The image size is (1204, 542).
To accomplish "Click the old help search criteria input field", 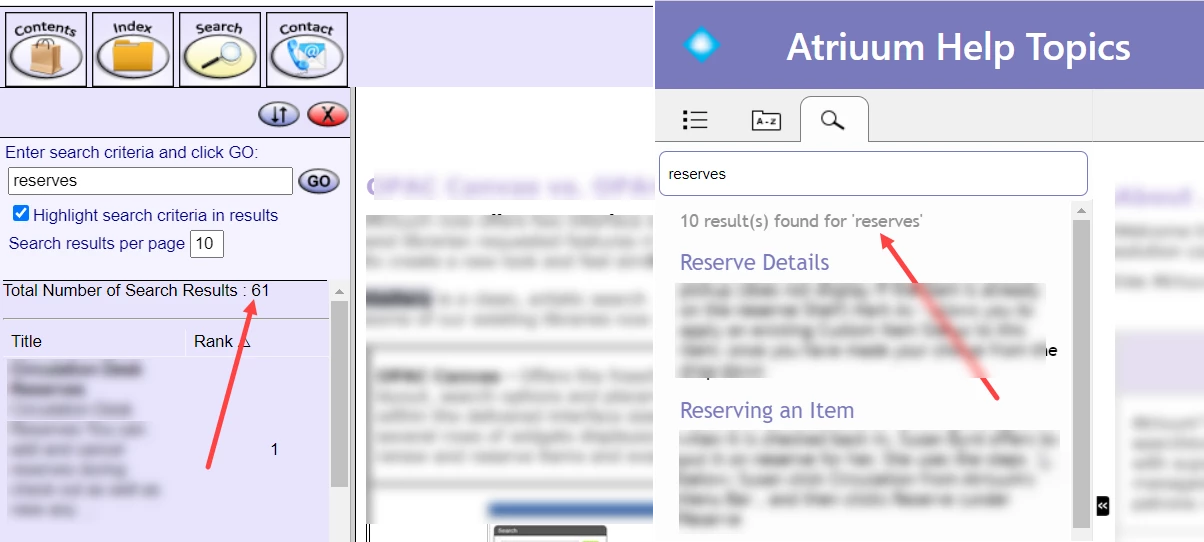I will tap(150, 181).
